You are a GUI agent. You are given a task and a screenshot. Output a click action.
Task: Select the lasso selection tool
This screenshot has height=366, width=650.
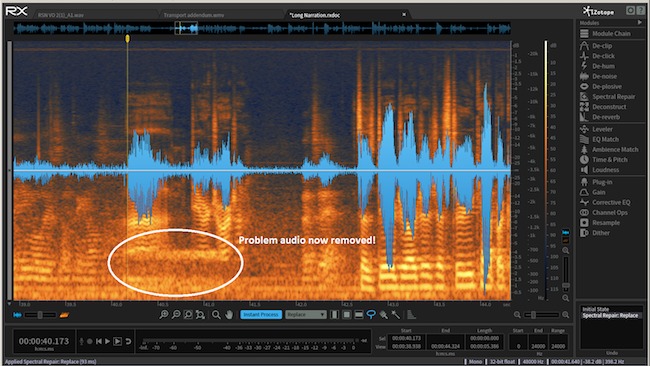coord(371,315)
